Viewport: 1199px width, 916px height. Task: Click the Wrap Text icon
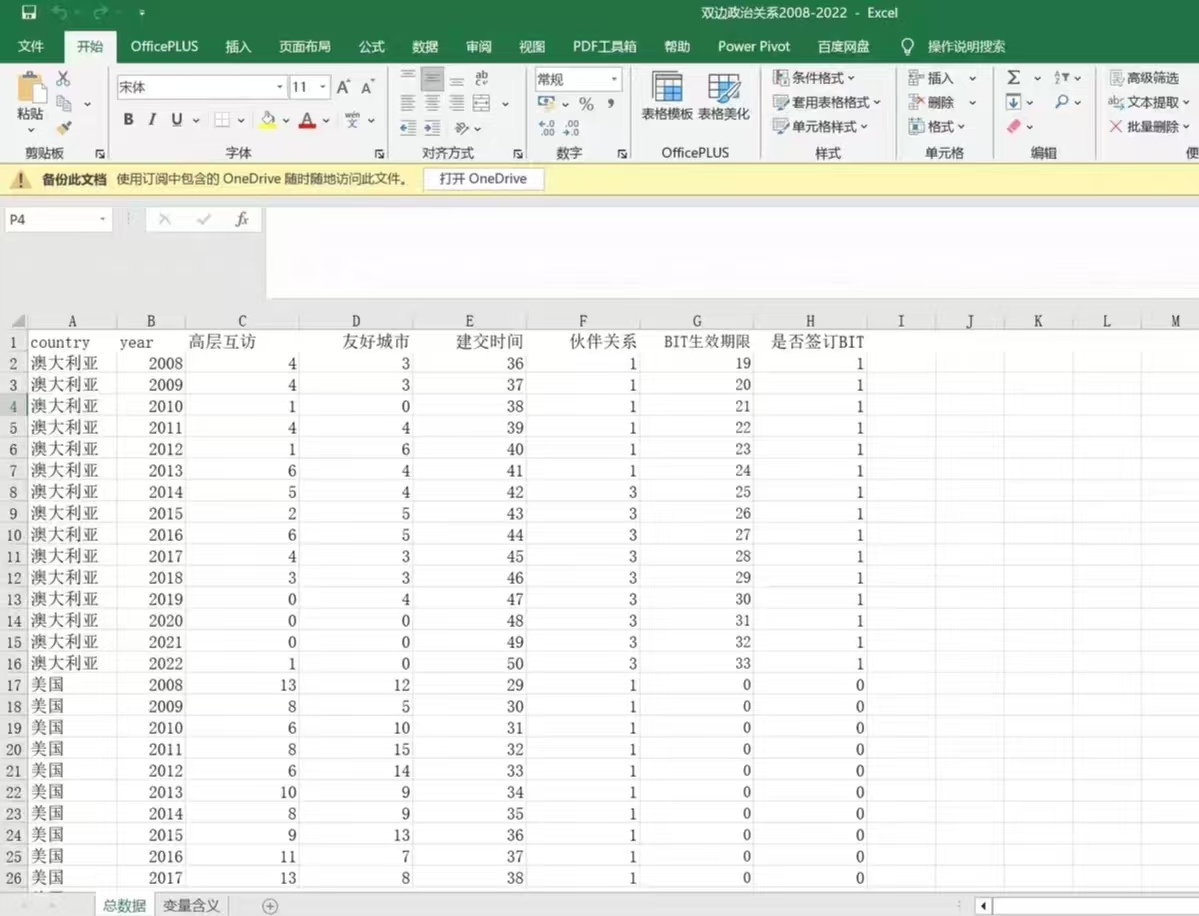pos(481,78)
